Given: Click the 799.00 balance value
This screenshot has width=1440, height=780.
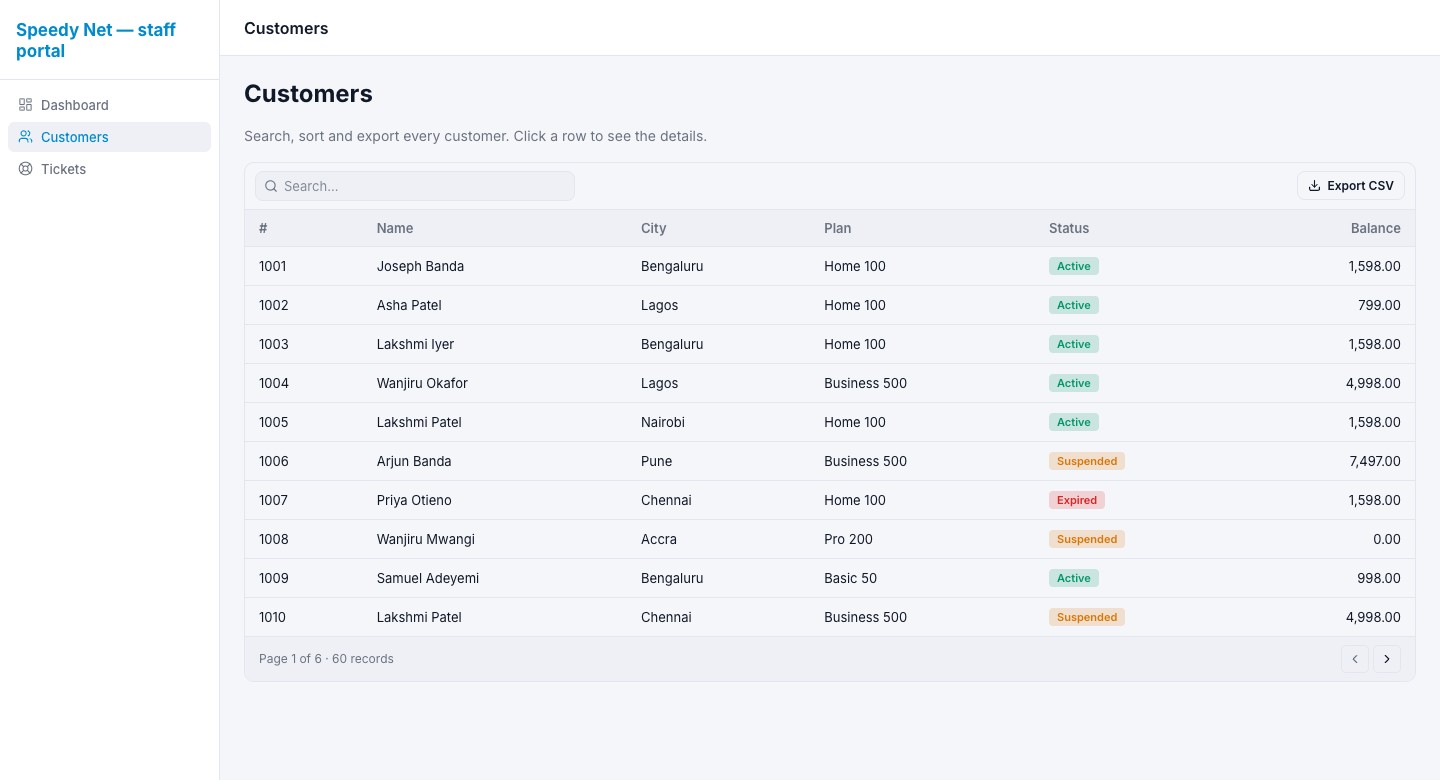Looking at the screenshot, I should (1379, 305).
